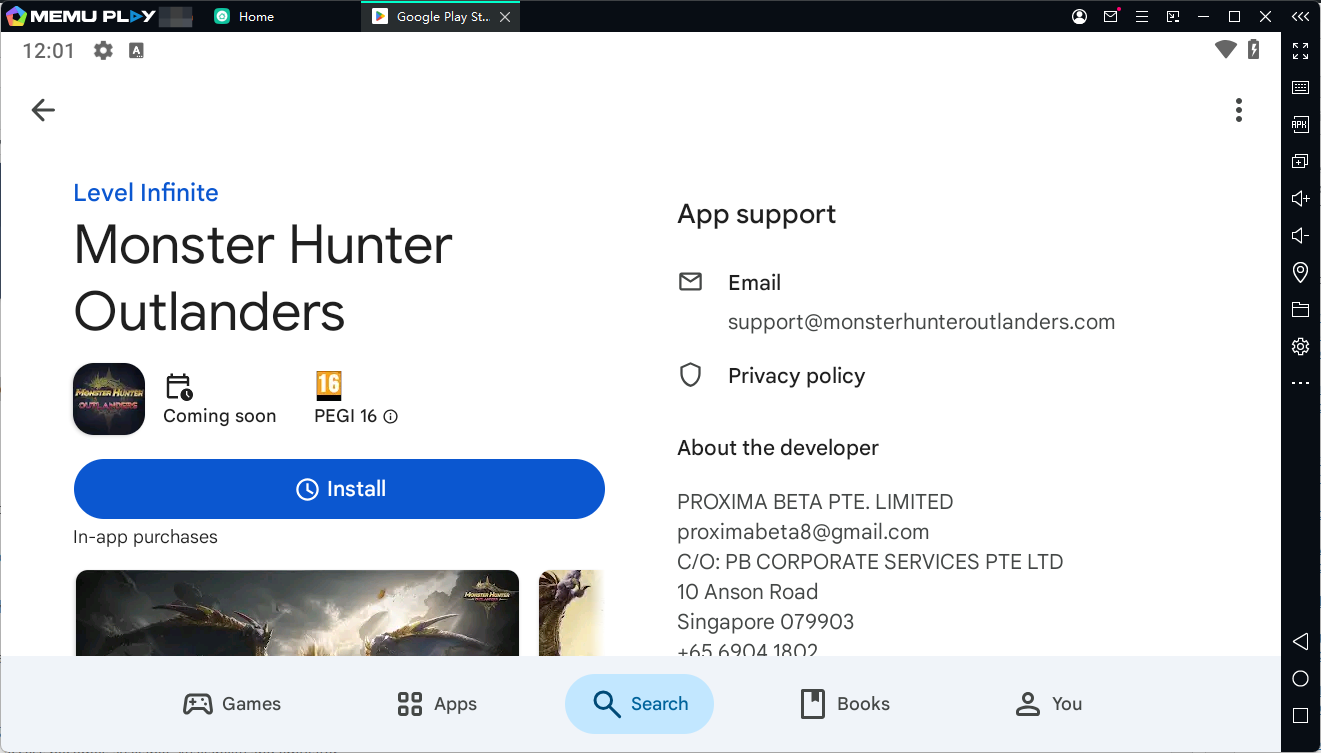Open the MEmu hamburger menu
This screenshot has width=1321, height=753.
coord(1142,16)
